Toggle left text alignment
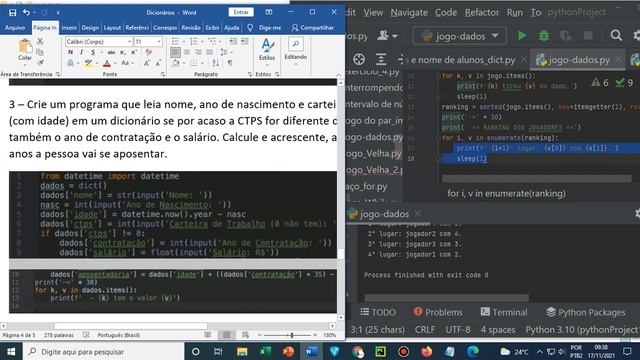640x360 pixels. [175, 52]
